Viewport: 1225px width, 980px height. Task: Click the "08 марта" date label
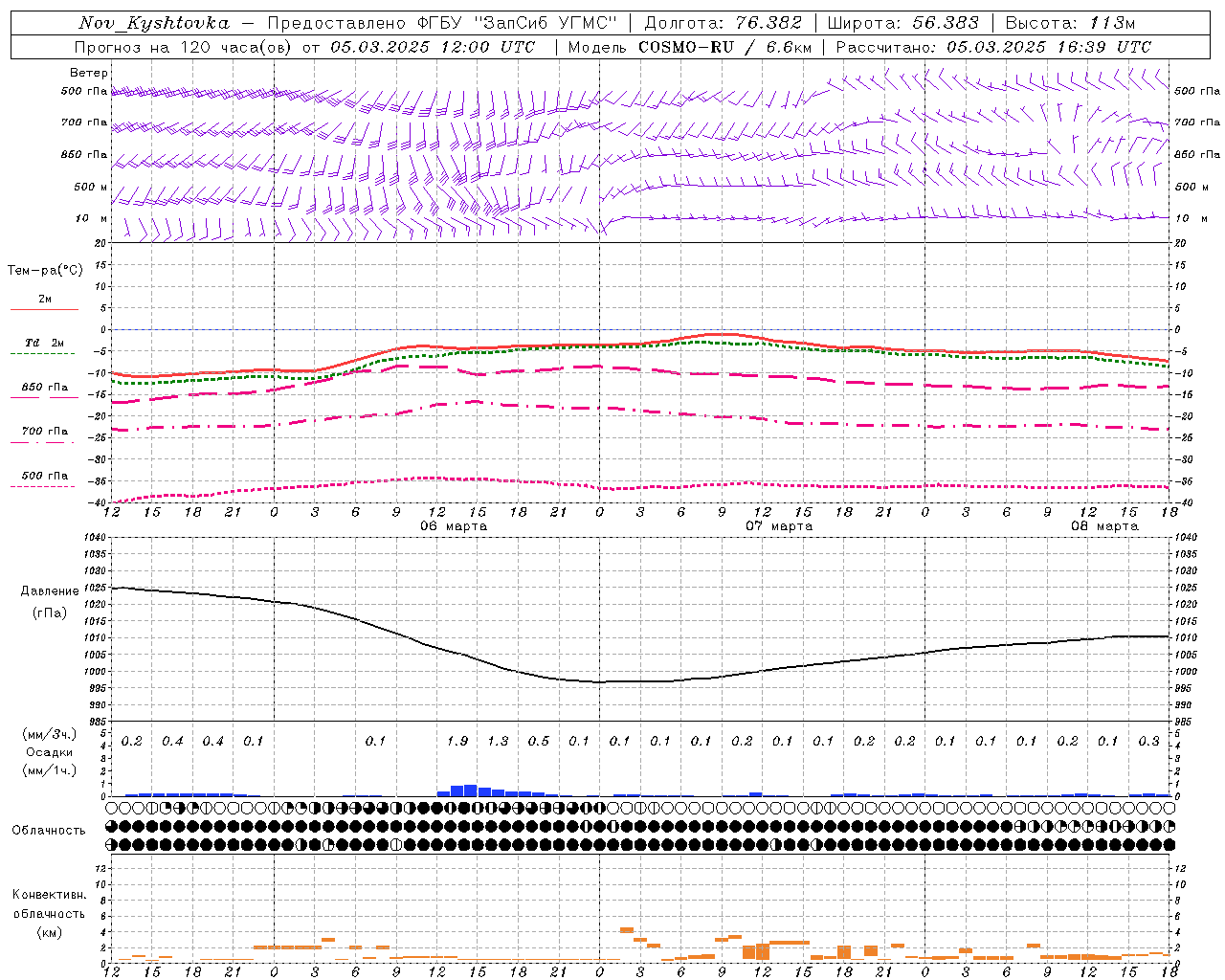(1104, 526)
